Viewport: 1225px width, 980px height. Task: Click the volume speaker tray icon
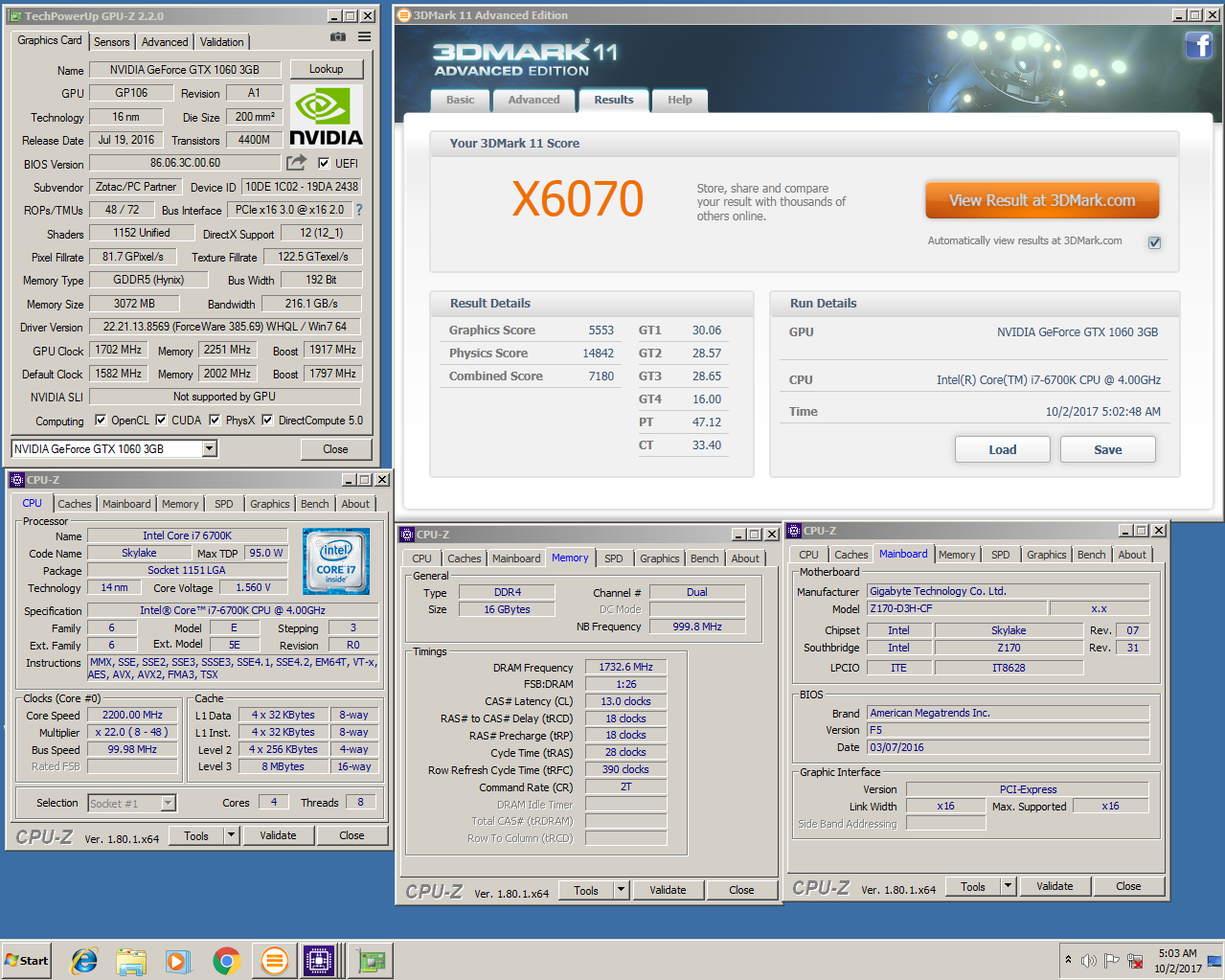click(1088, 961)
